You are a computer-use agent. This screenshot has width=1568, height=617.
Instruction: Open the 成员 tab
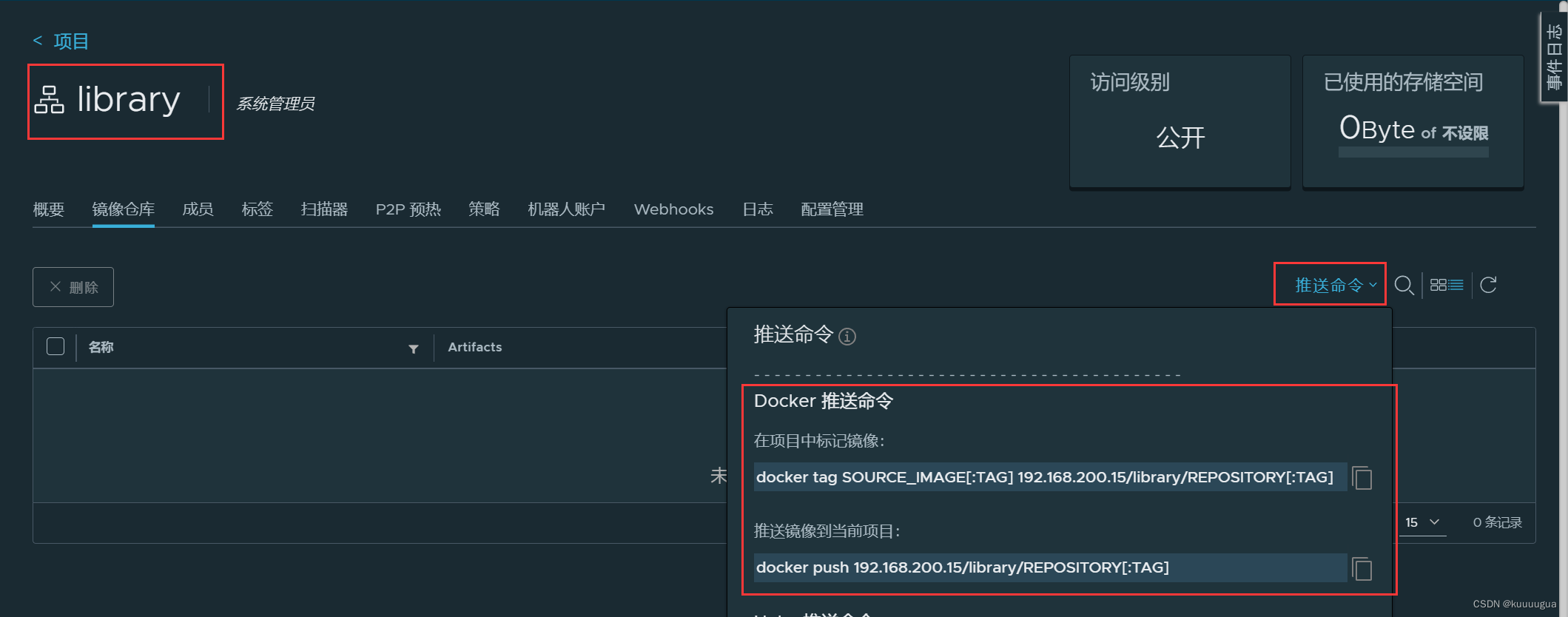click(198, 209)
